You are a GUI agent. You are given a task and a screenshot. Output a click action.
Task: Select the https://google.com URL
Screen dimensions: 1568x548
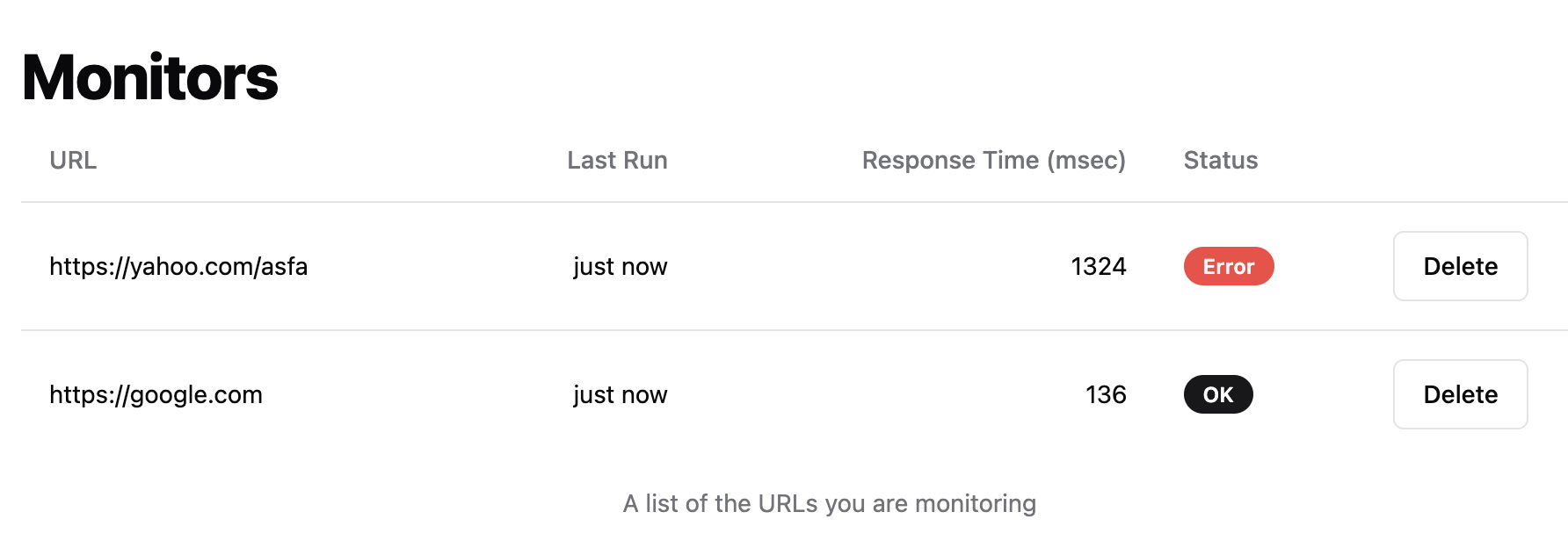click(x=156, y=394)
